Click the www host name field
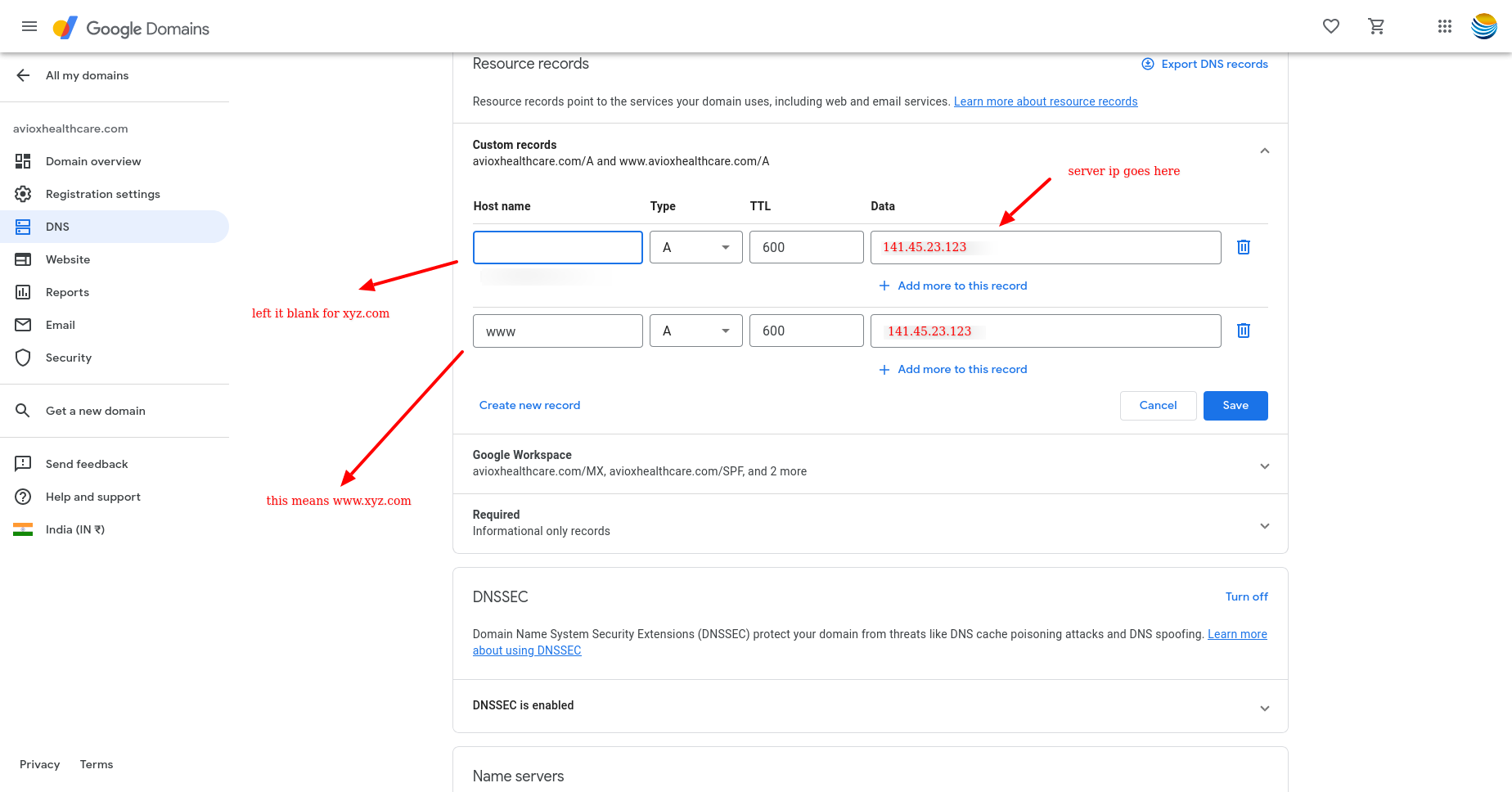Screen dimensions: 1512x792 pyautogui.click(x=558, y=331)
